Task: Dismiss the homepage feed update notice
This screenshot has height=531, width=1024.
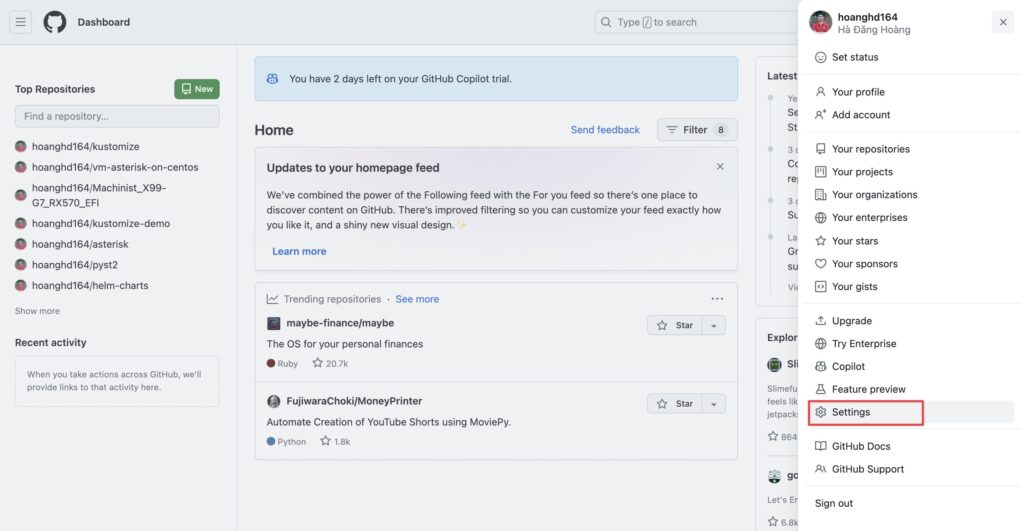Action: pos(720,167)
